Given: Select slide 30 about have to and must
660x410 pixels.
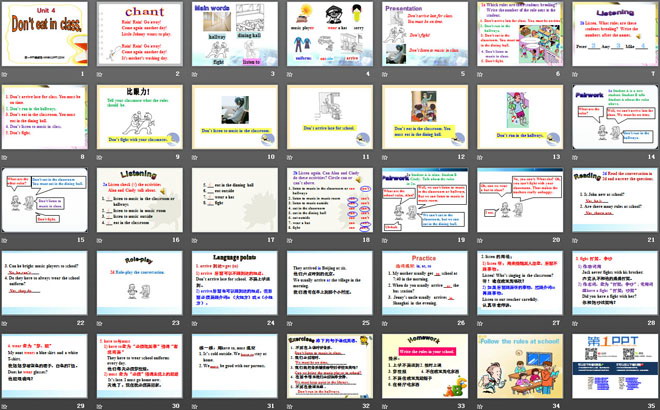Looking at the screenshot, I should [x=140, y=366].
